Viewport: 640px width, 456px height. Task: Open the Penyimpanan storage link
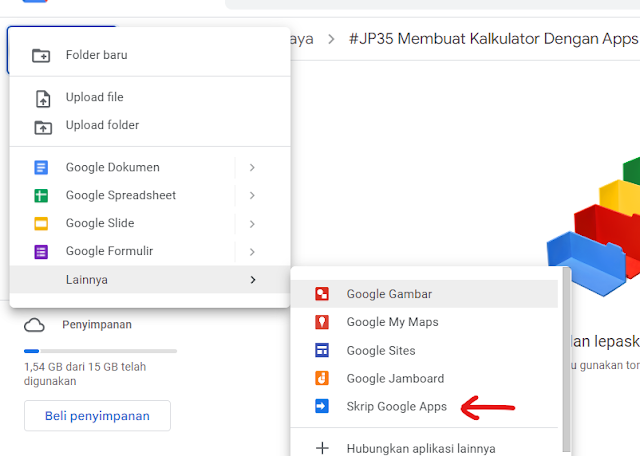tap(97, 325)
